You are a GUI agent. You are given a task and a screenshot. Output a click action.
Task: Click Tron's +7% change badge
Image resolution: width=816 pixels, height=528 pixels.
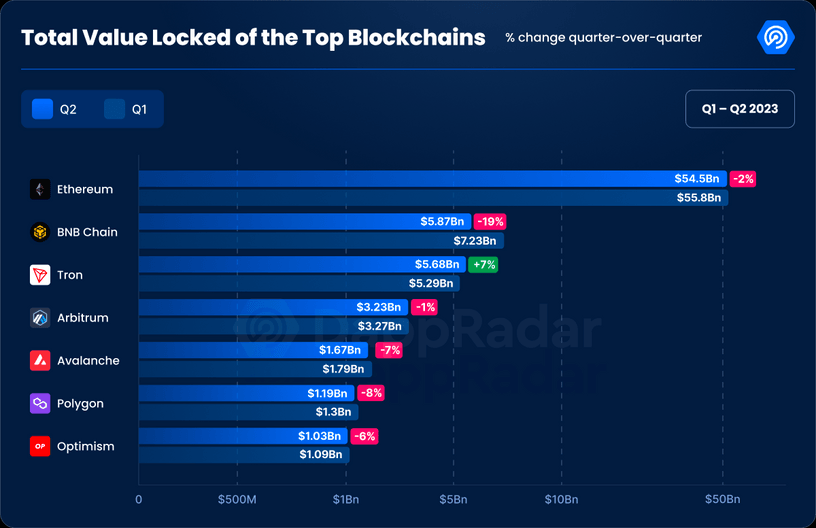483,264
